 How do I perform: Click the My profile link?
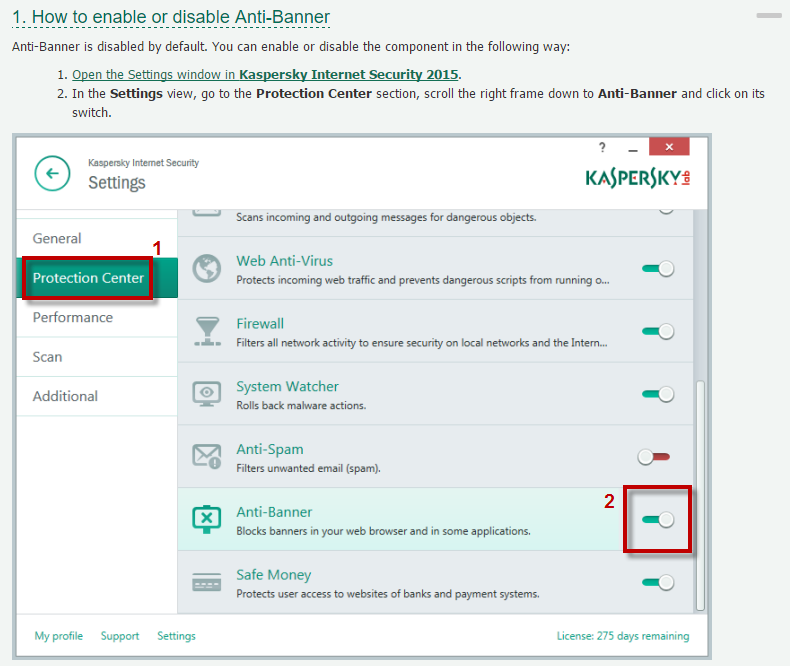click(58, 636)
